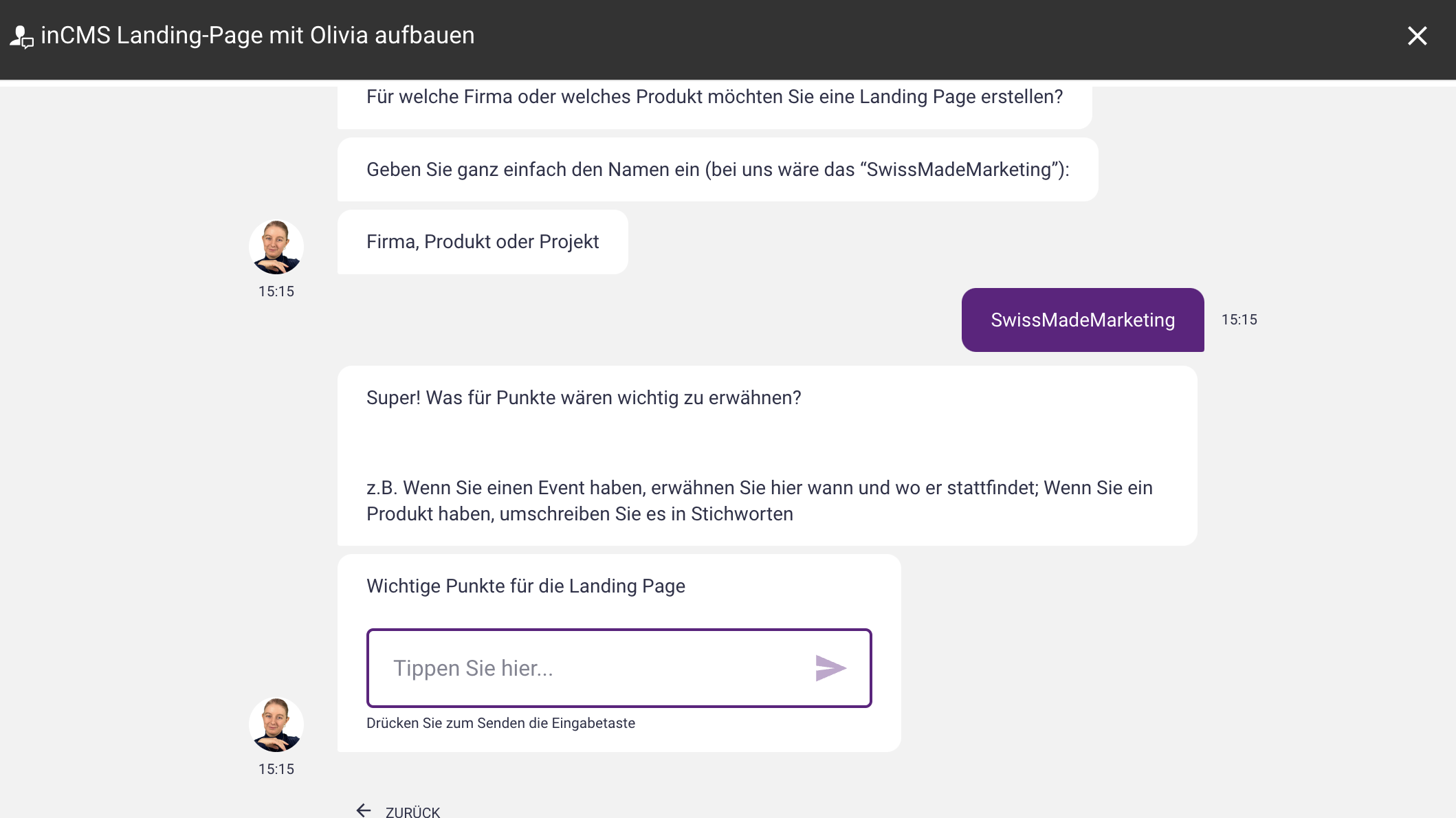Click the 'Super! Was für Punkte' message
The width and height of the screenshot is (1456, 818).
(584, 398)
